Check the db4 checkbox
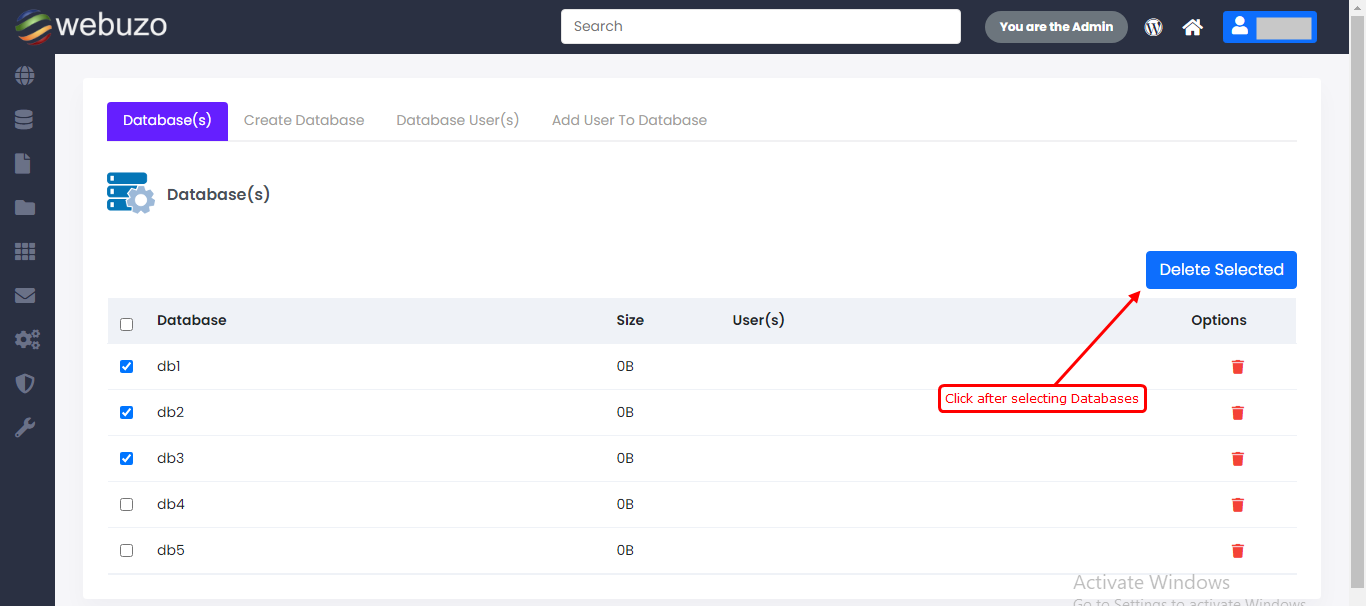This screenshot has height=606, width=1366. click(127, 505)
